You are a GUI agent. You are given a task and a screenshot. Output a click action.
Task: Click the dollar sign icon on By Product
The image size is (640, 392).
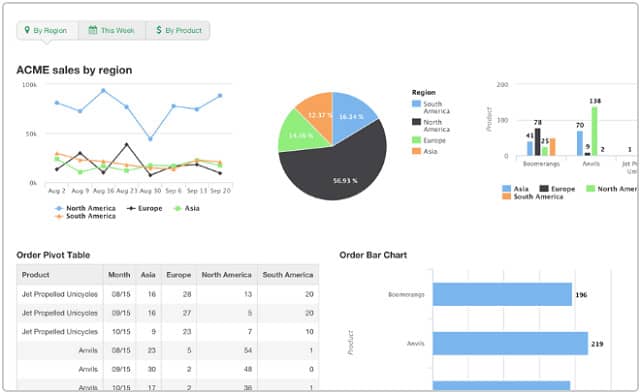tap(159, 30)
